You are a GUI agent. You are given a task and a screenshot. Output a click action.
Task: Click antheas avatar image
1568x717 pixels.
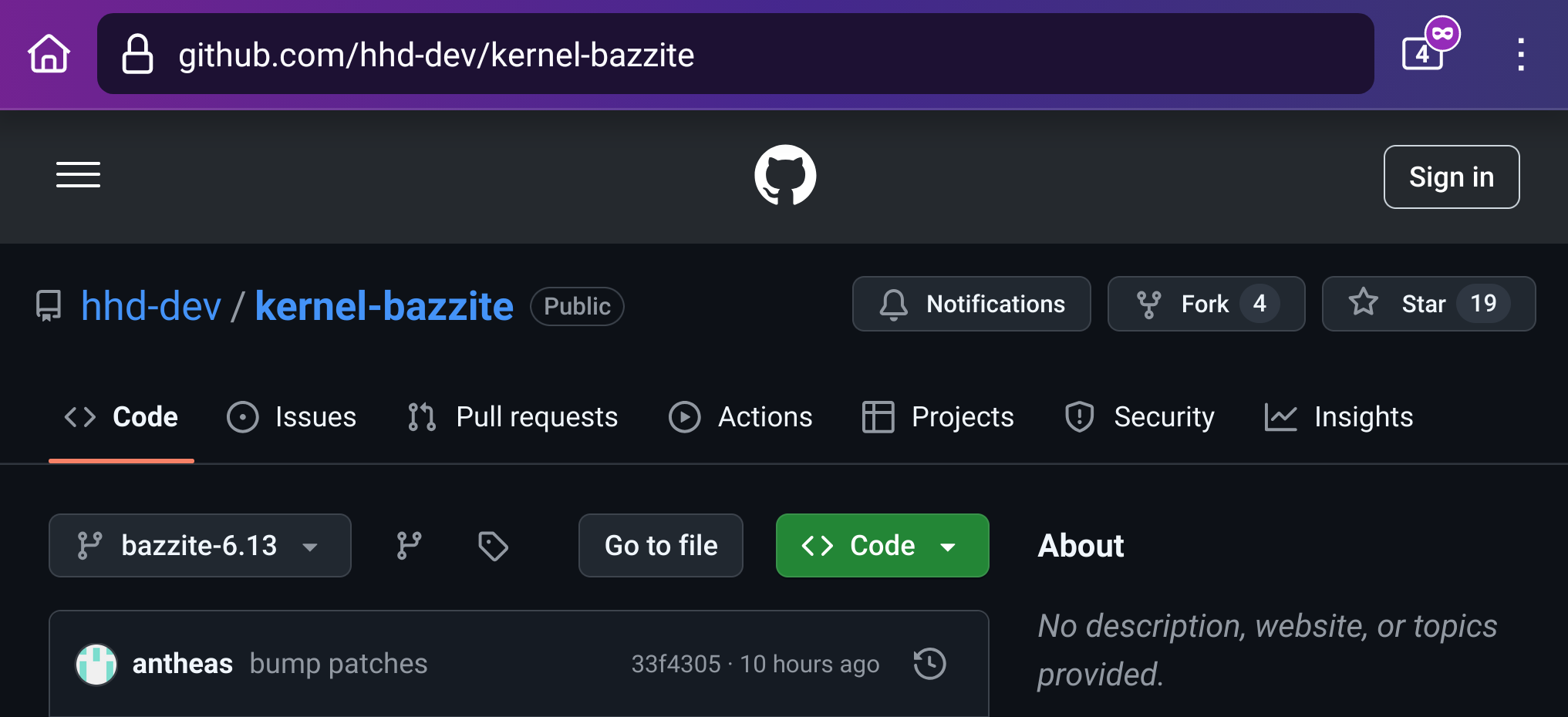pos(96,664)
